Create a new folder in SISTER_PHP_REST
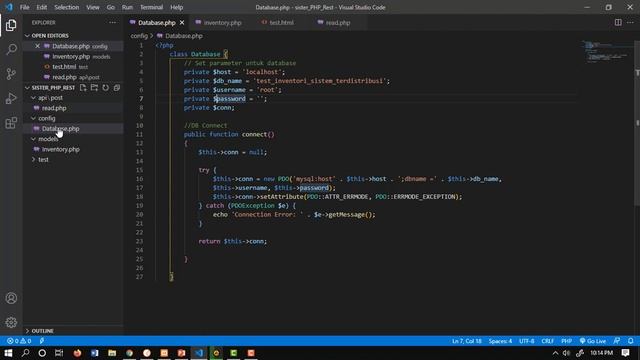The width and height of the screenshot is (640, 360). 94,88
